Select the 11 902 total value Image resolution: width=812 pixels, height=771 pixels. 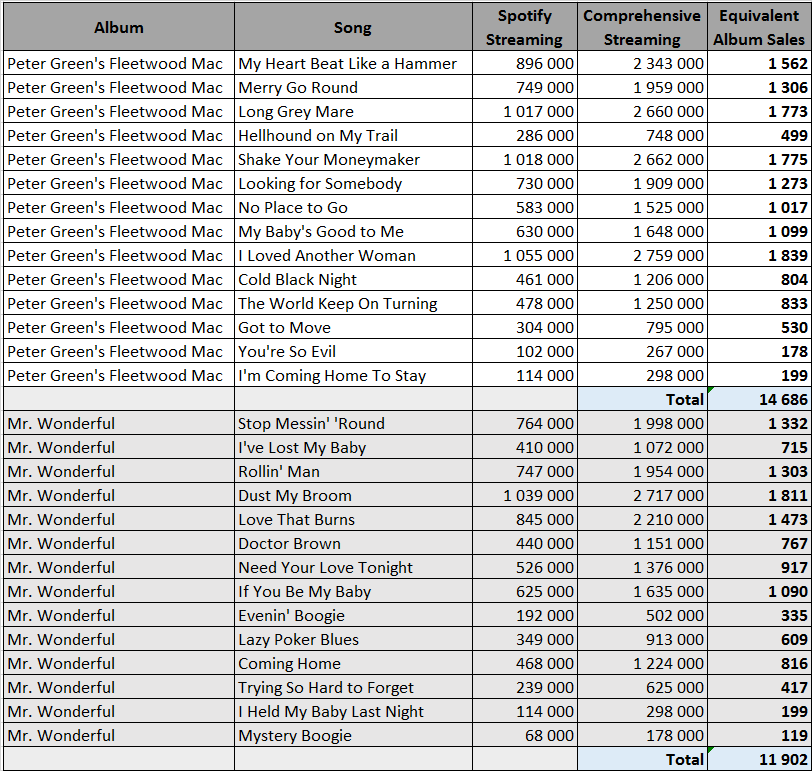pos(759,759)
